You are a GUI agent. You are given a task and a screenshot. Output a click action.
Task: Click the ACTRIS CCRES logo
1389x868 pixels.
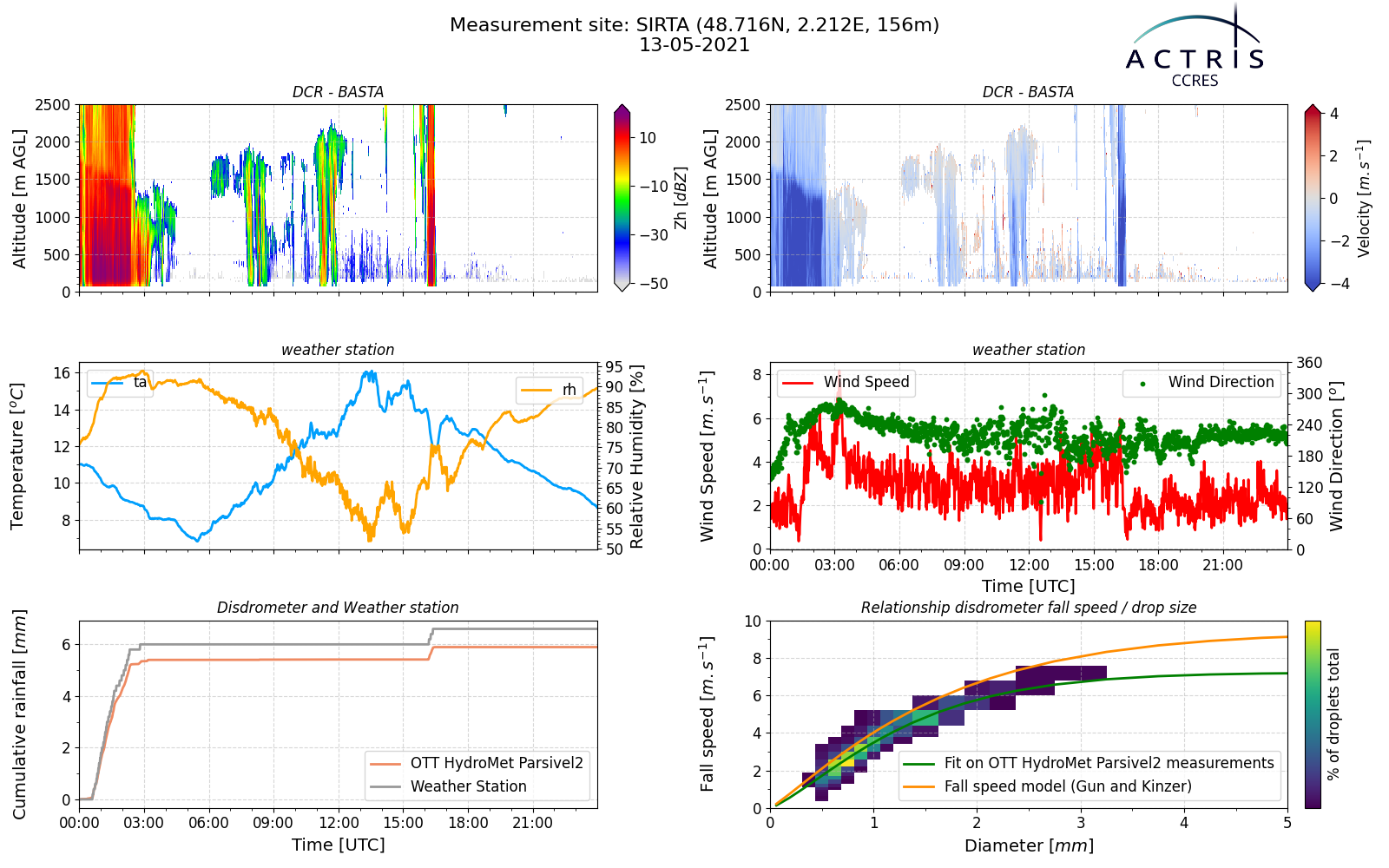(1195, 45)
